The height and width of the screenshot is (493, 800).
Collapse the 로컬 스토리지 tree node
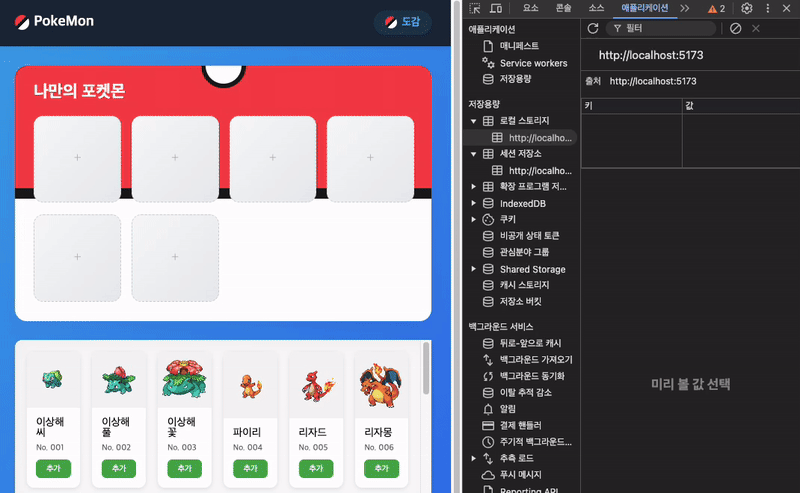pyautogui.click(x=473, y=121)
